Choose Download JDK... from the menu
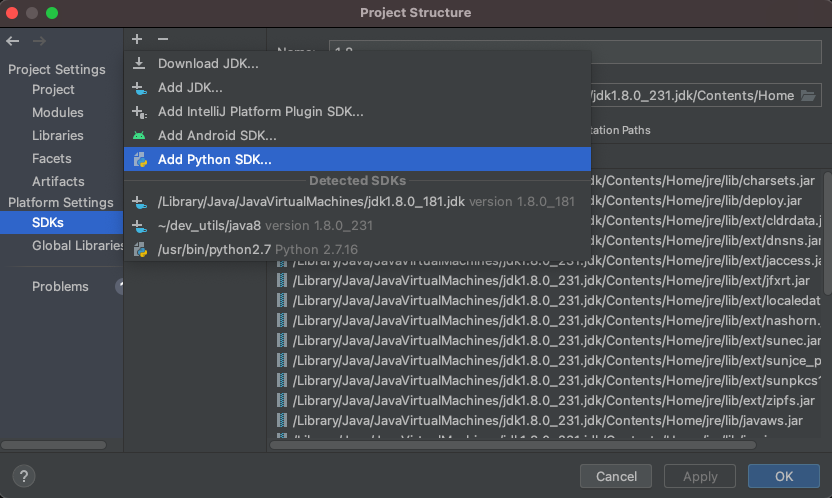The image size is (832, 498). 357,63
